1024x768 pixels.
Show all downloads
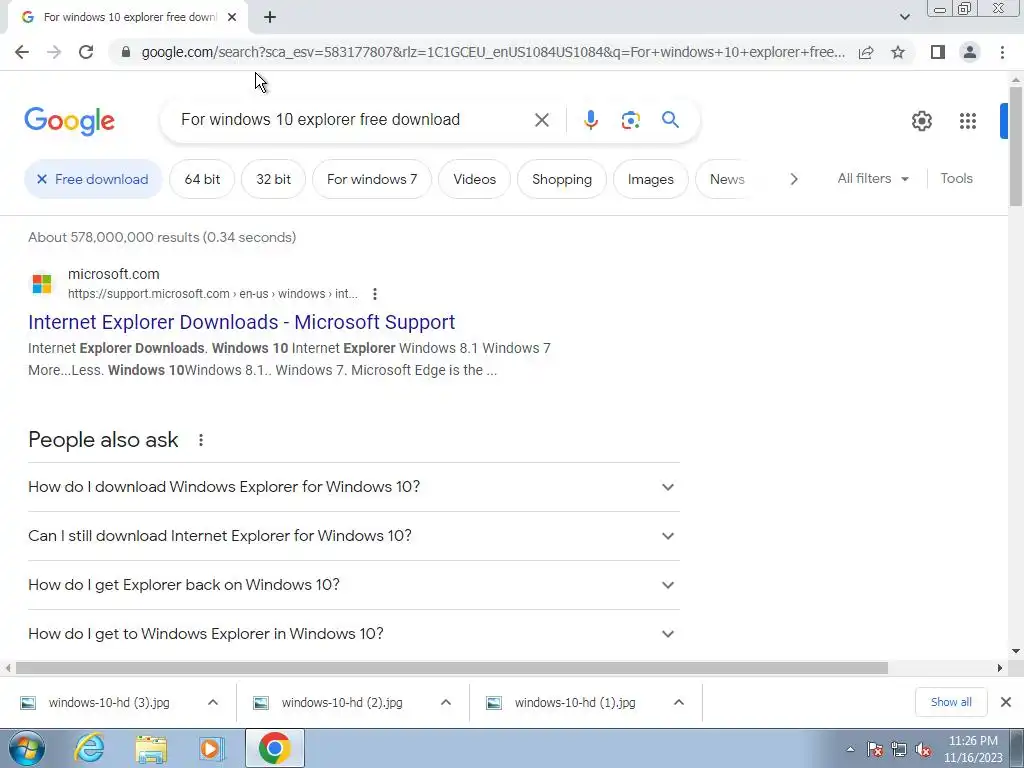pos(951,702)
